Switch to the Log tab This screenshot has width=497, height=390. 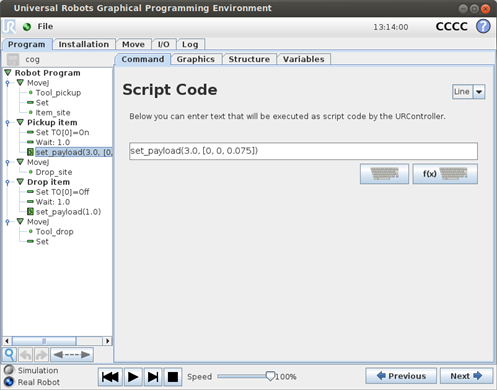[x=190, y=44]
